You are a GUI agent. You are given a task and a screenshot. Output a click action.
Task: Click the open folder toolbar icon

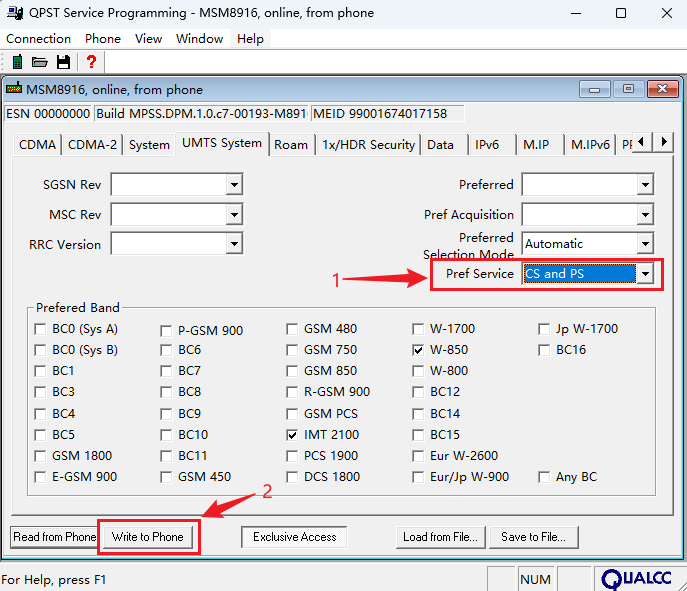click(x=41, y=62)
